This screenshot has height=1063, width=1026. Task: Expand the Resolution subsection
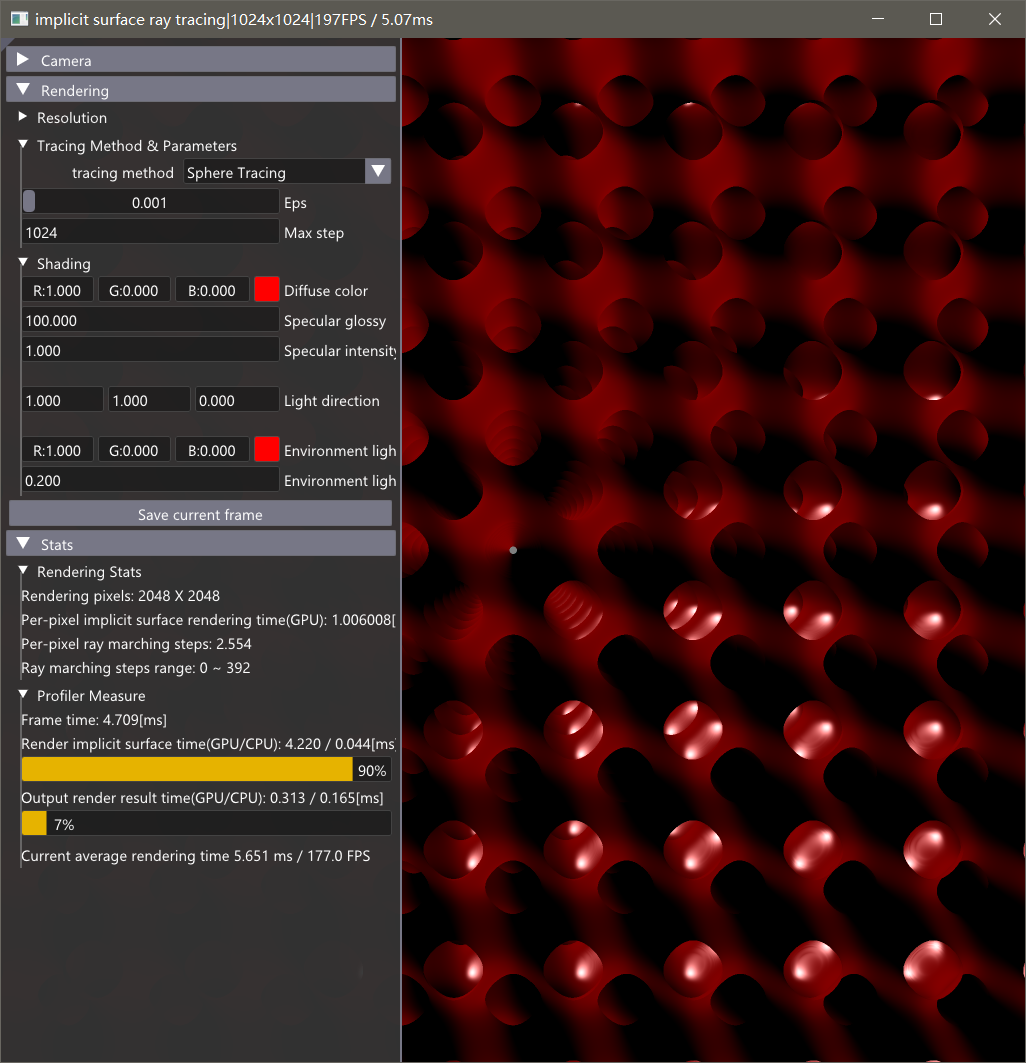point(22,117)
